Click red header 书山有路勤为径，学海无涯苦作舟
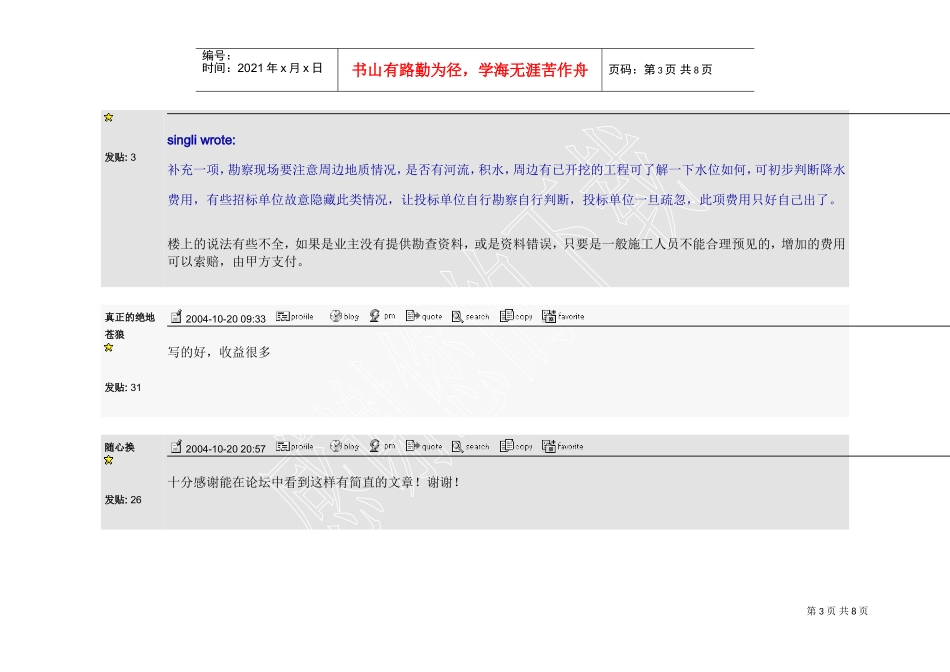The height and width of the screenshot is (672, 950). point(470,70)
